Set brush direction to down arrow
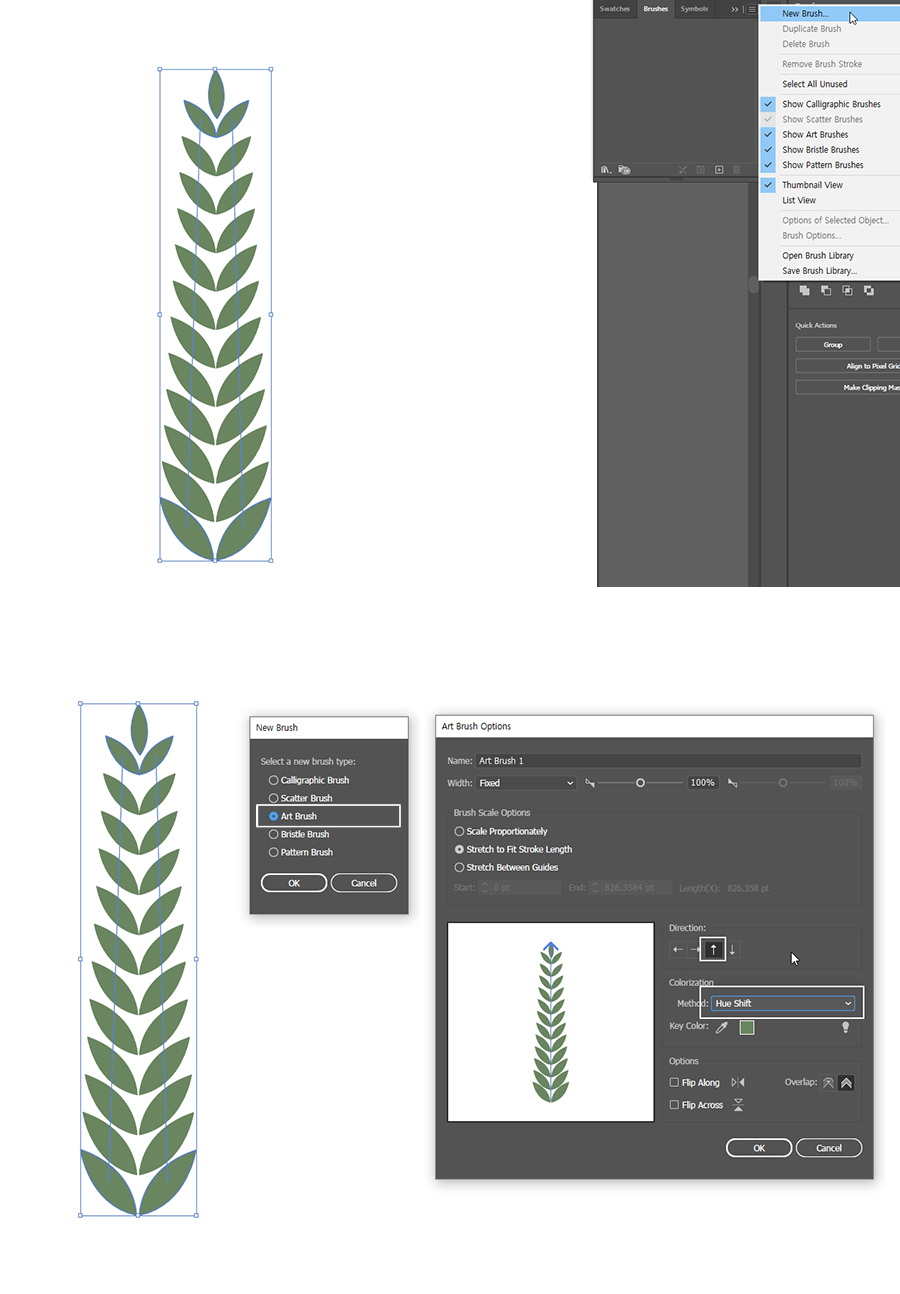 pyautogui.click(x=732, y=950)
